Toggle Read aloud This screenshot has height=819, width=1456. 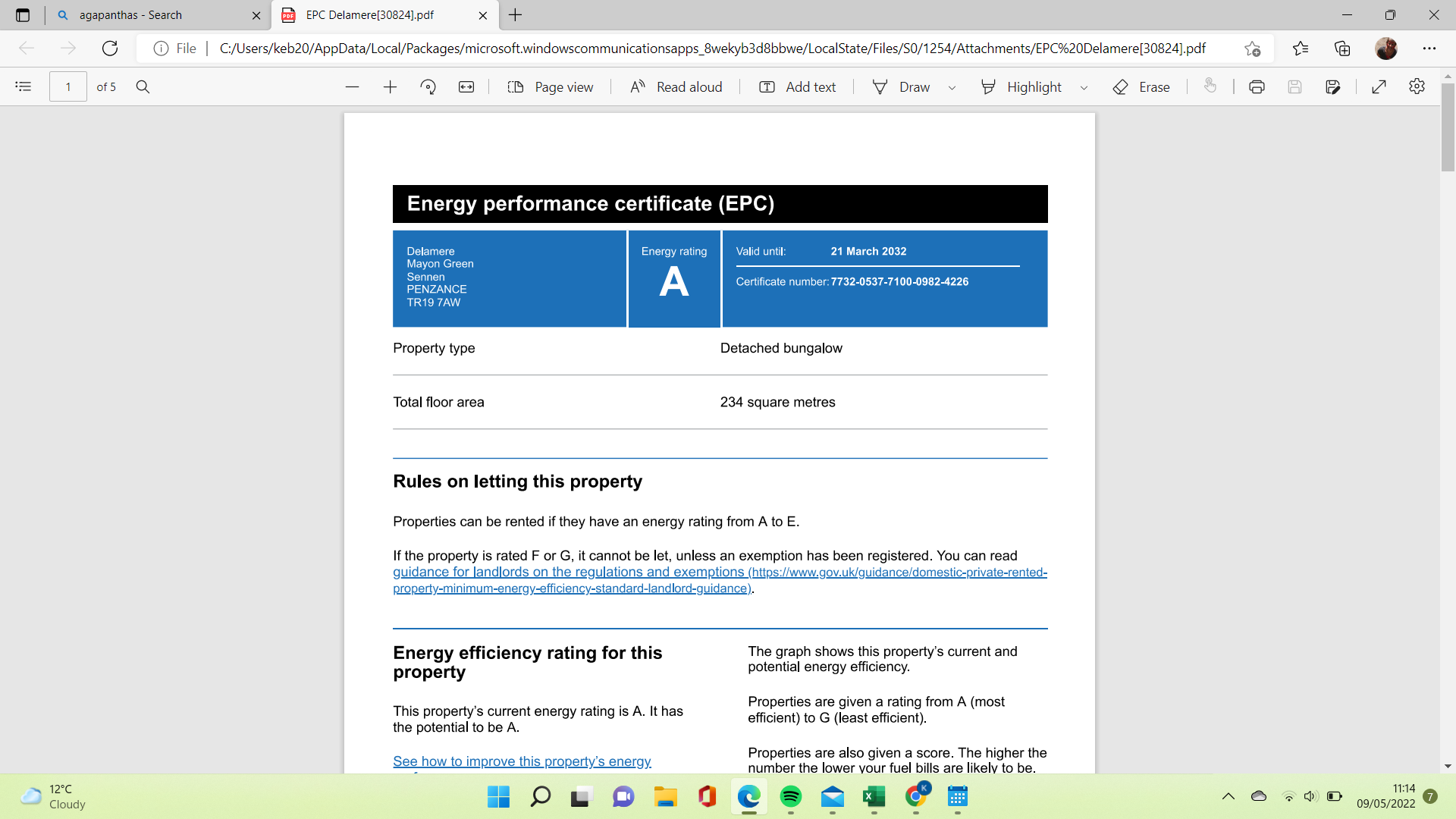[676, 86]
